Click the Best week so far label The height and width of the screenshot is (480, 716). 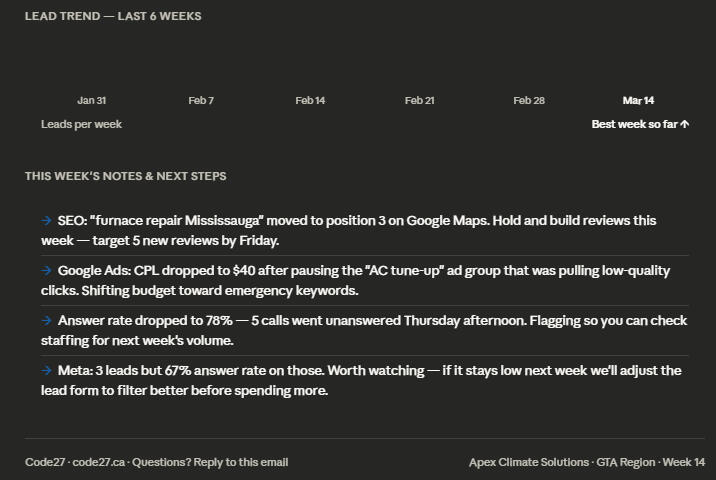pyautogui.click(x=634, y=125)
